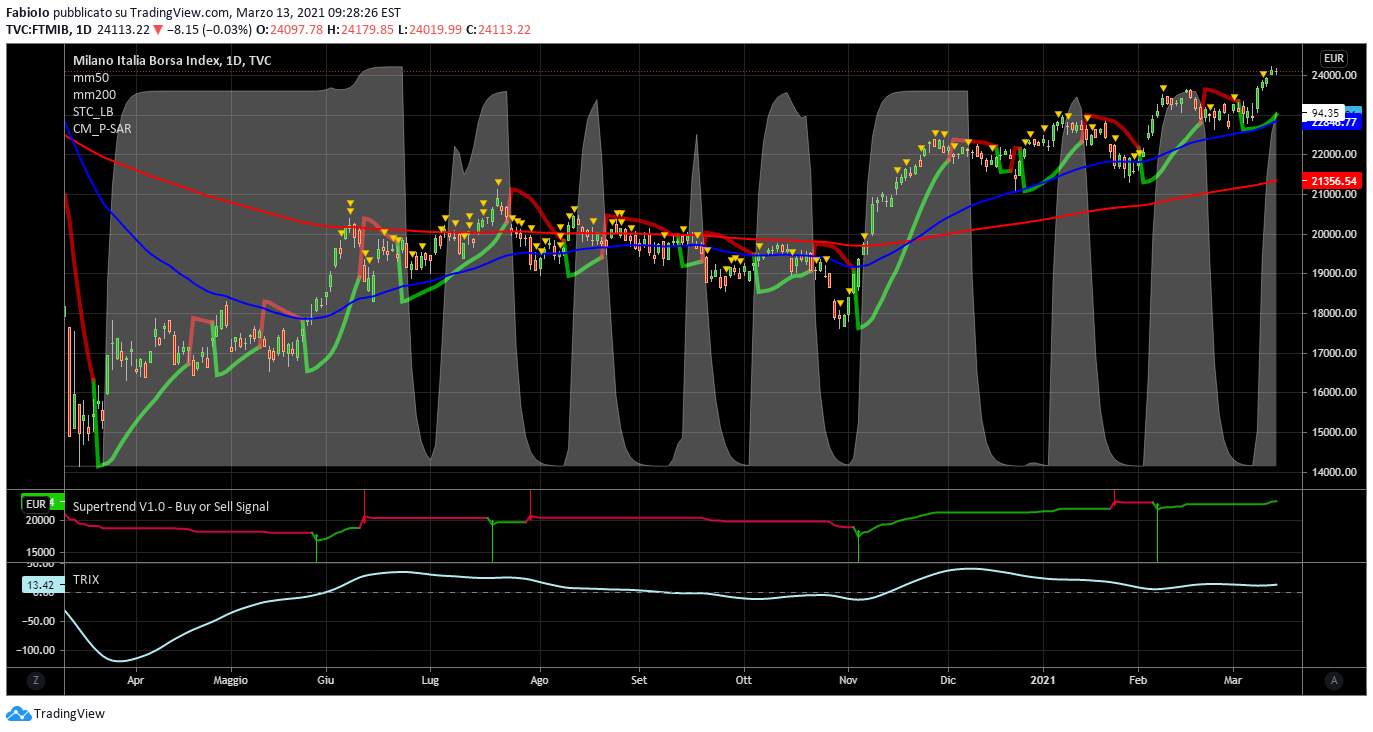The width and height of the screenshot is (1373, 732).
Task: Click the Dic label on time axis
Action: click(x=948, y=680)
